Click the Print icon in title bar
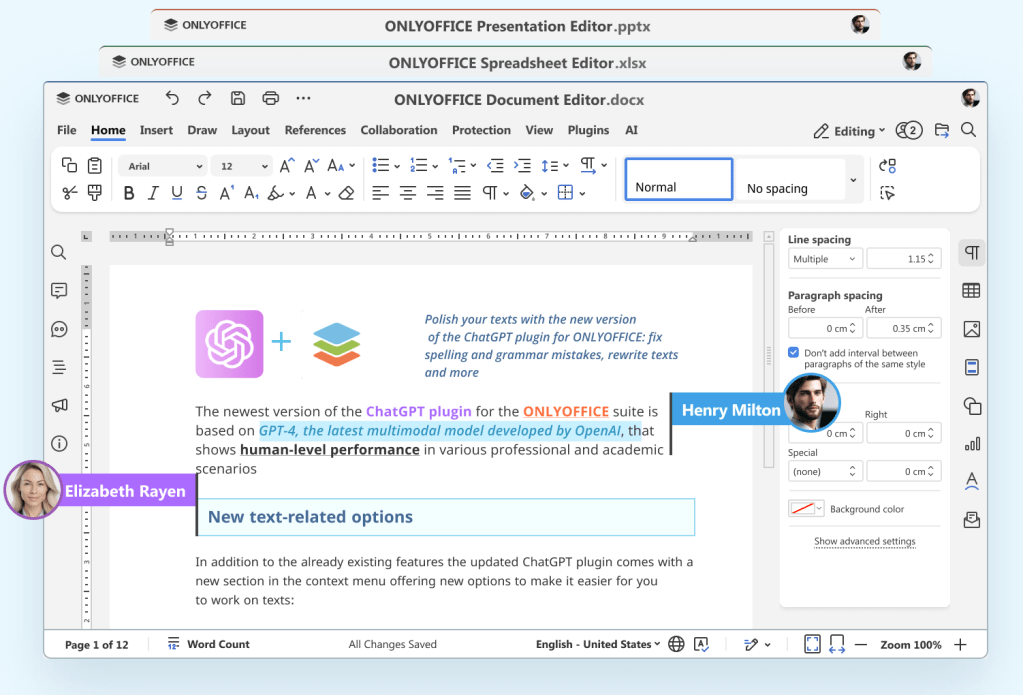1023x695 pixels. click(270, 98)
